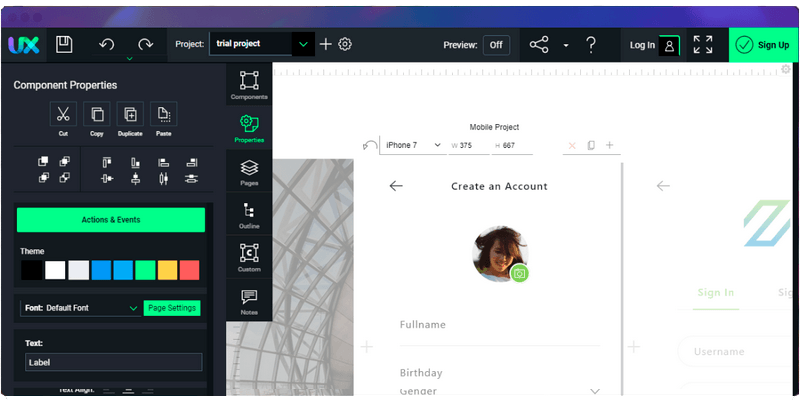Click the green Sign Up button
Viewport: 800px width, 400px height.
click(763, 45)
